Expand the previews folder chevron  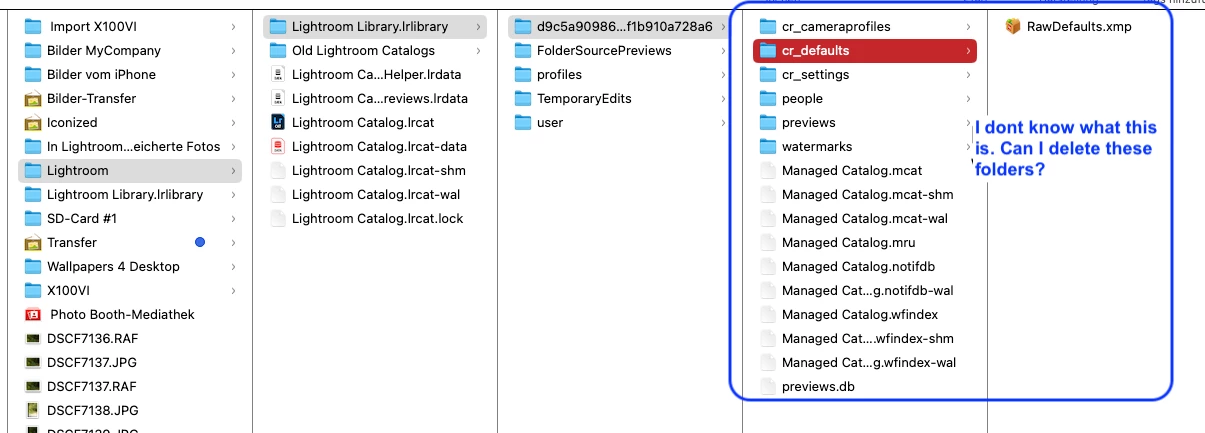click(x=968, y=122)
